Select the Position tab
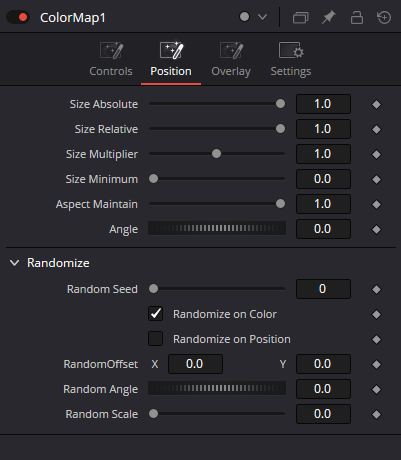 (171, 60)
